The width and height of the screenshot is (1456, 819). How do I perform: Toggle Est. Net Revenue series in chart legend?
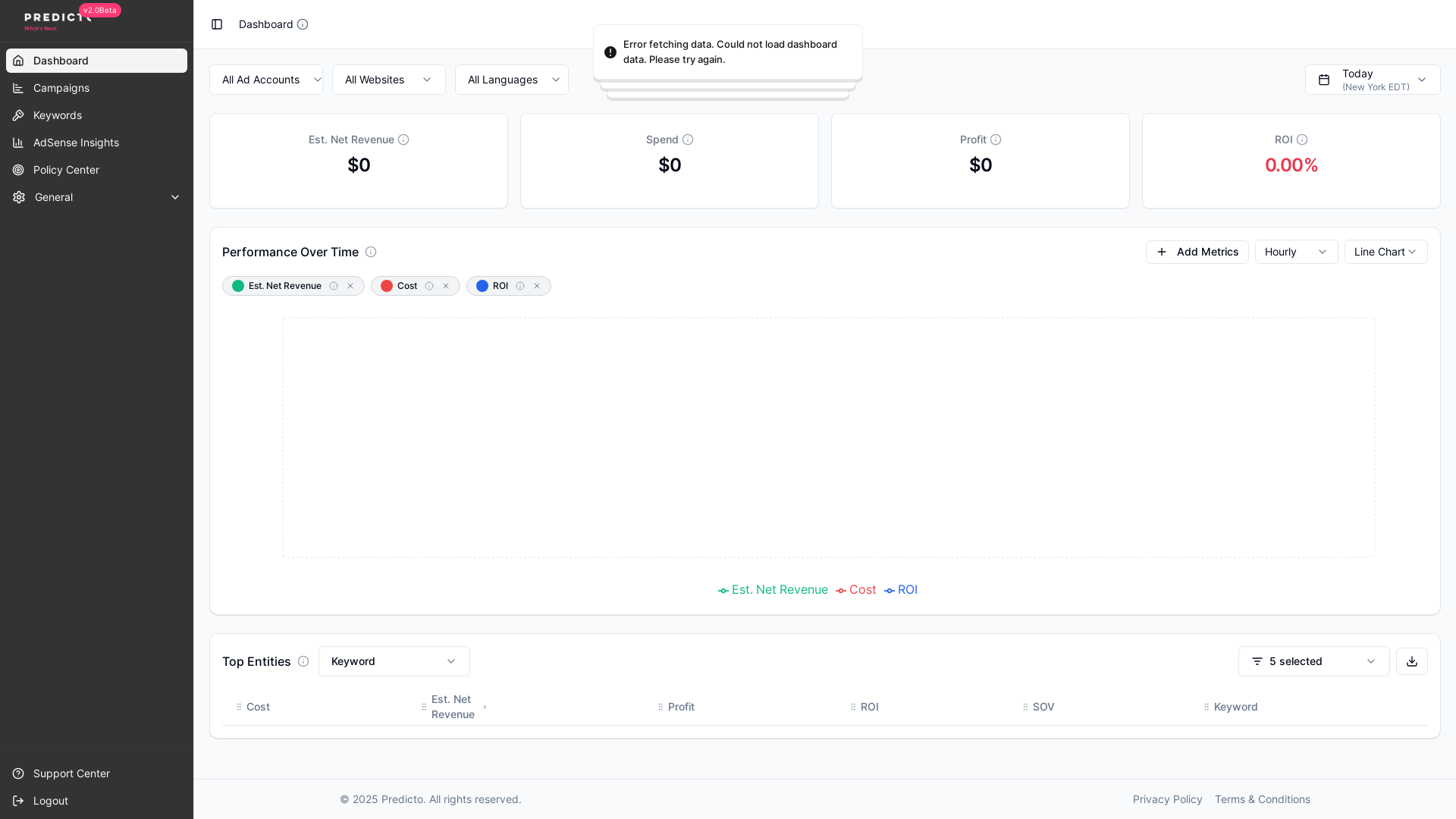point(773,590)
